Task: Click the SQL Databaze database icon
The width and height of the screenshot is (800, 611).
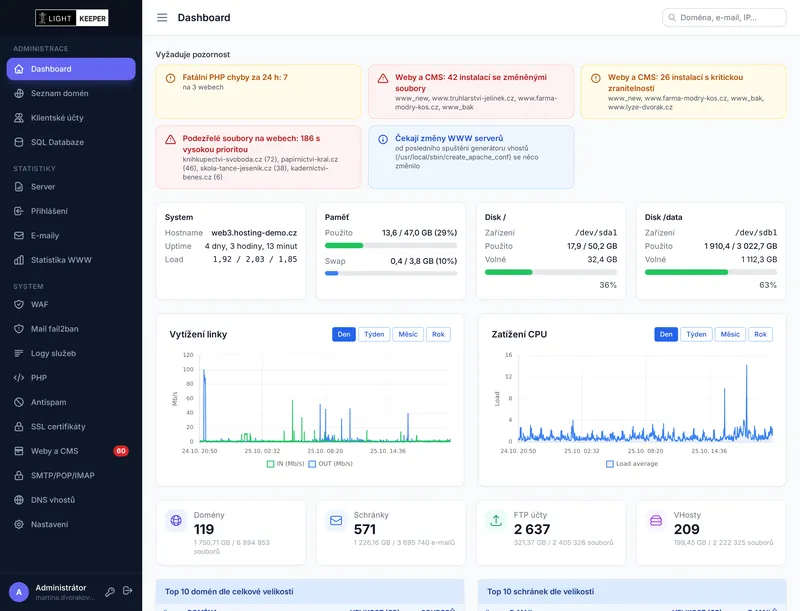Action: (19, 142)
